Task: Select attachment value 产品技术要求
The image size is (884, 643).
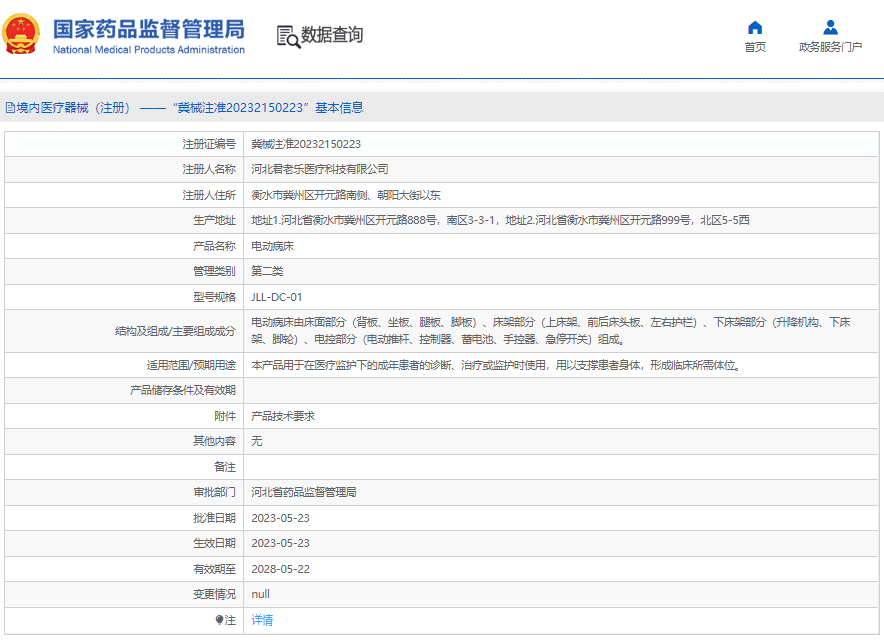Action: tap(283, 416)
